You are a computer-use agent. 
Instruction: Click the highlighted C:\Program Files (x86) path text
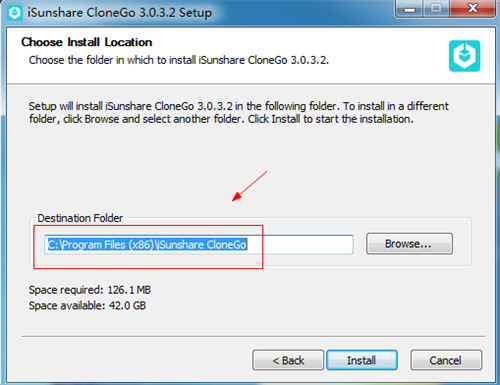(147, 245)
